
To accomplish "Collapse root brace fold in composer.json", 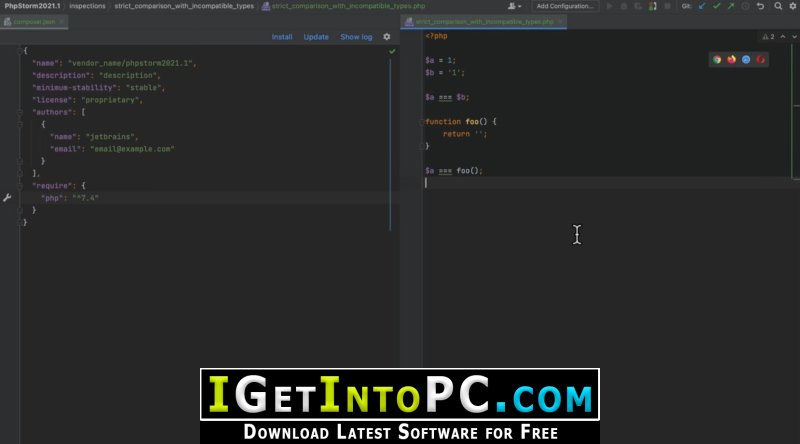I will click(x=20, y=51).
